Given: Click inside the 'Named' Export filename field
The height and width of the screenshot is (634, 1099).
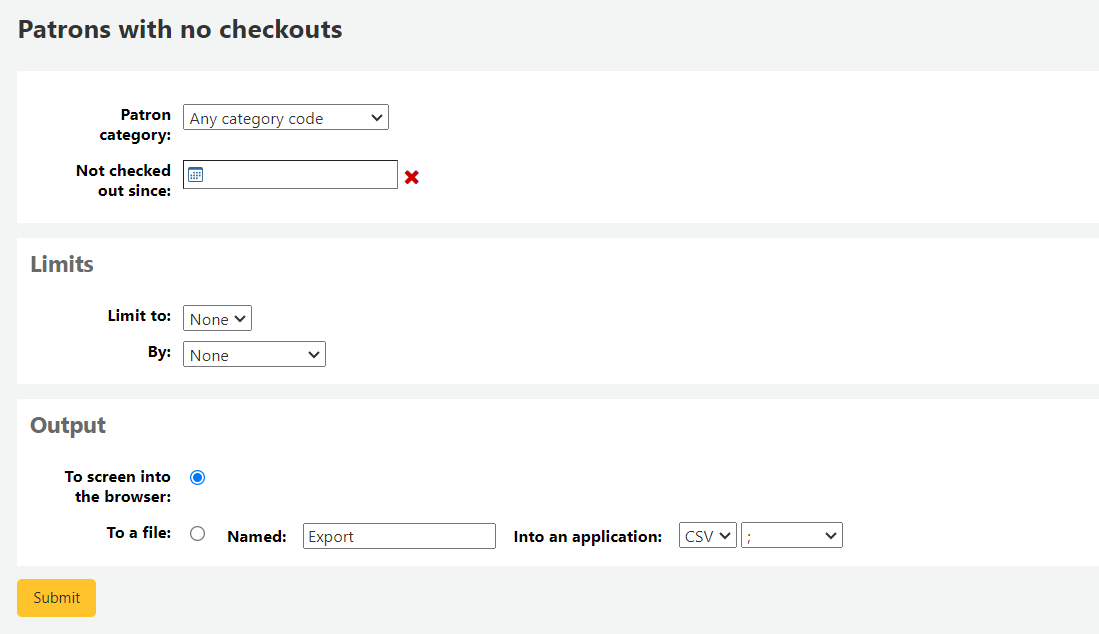Looking at the screenshot, I should [x=399, y=535].
